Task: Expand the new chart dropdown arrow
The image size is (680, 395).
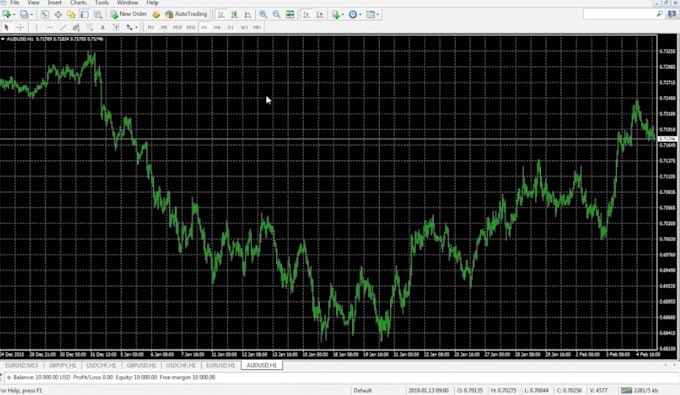Action: [14, 14]
